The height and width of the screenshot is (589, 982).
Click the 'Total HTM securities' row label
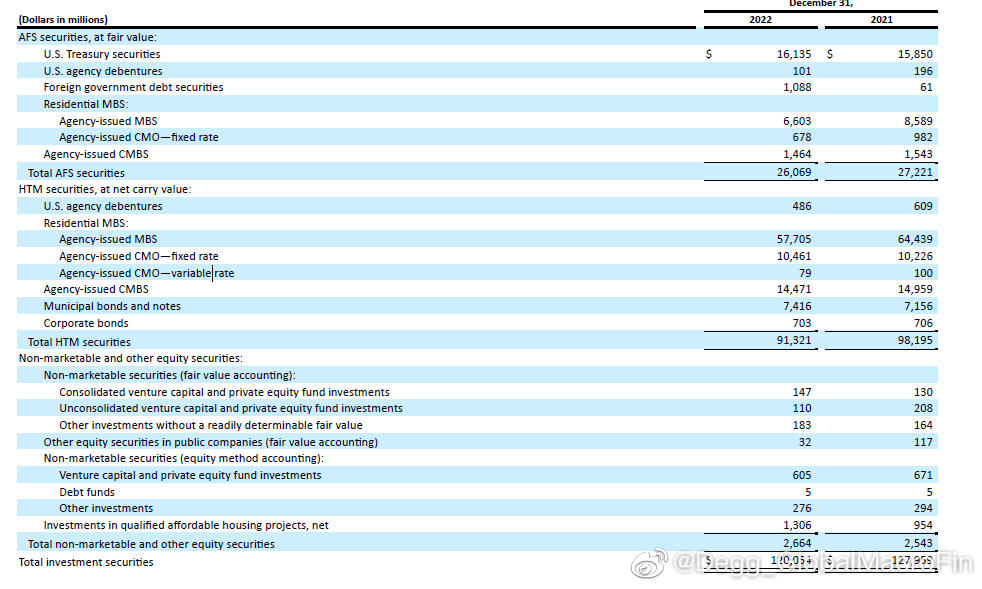(x=80, y=342)
